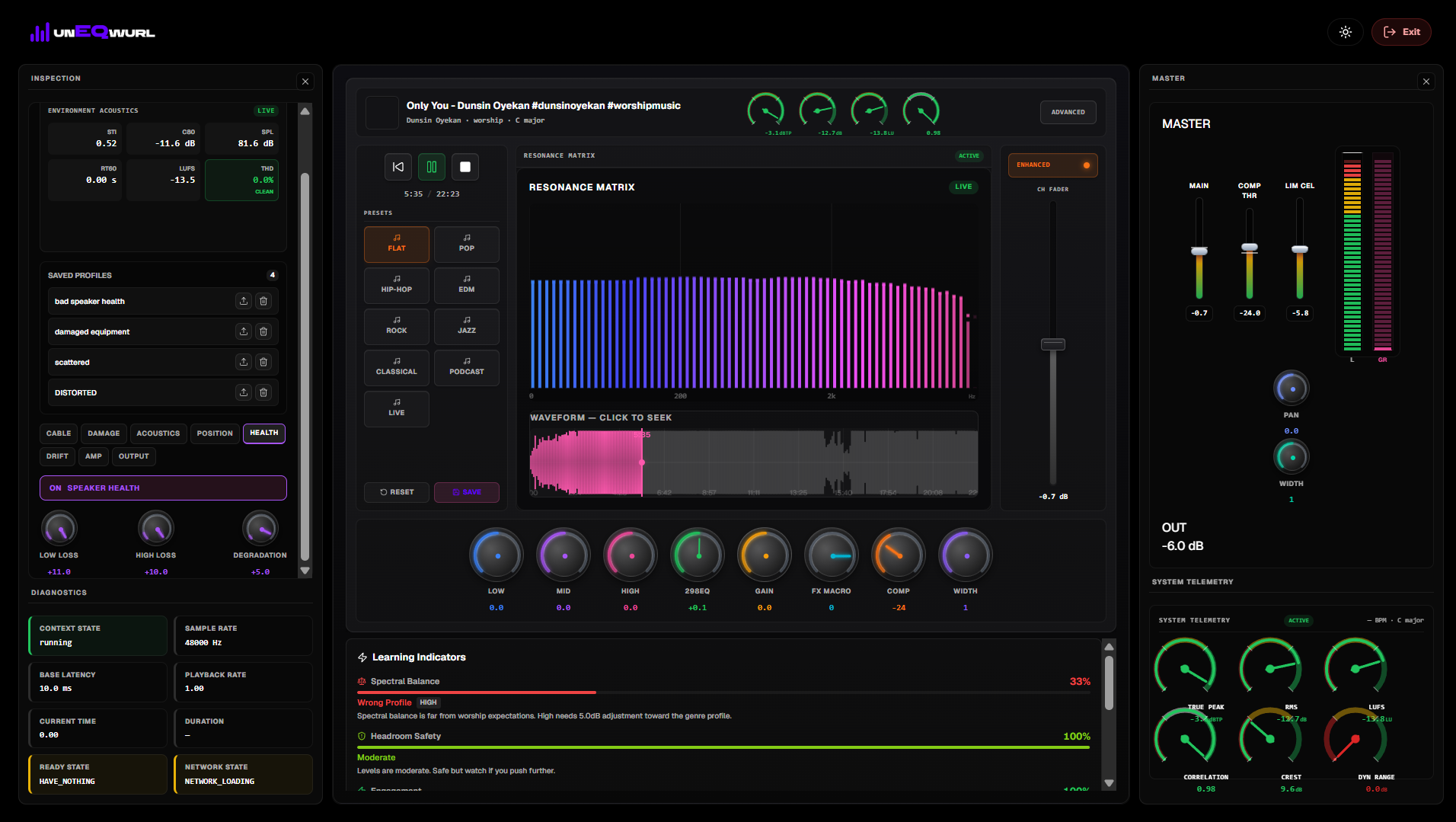Click Learning Indicators scroll down arrow
1456x822 pixels.
1109,782
